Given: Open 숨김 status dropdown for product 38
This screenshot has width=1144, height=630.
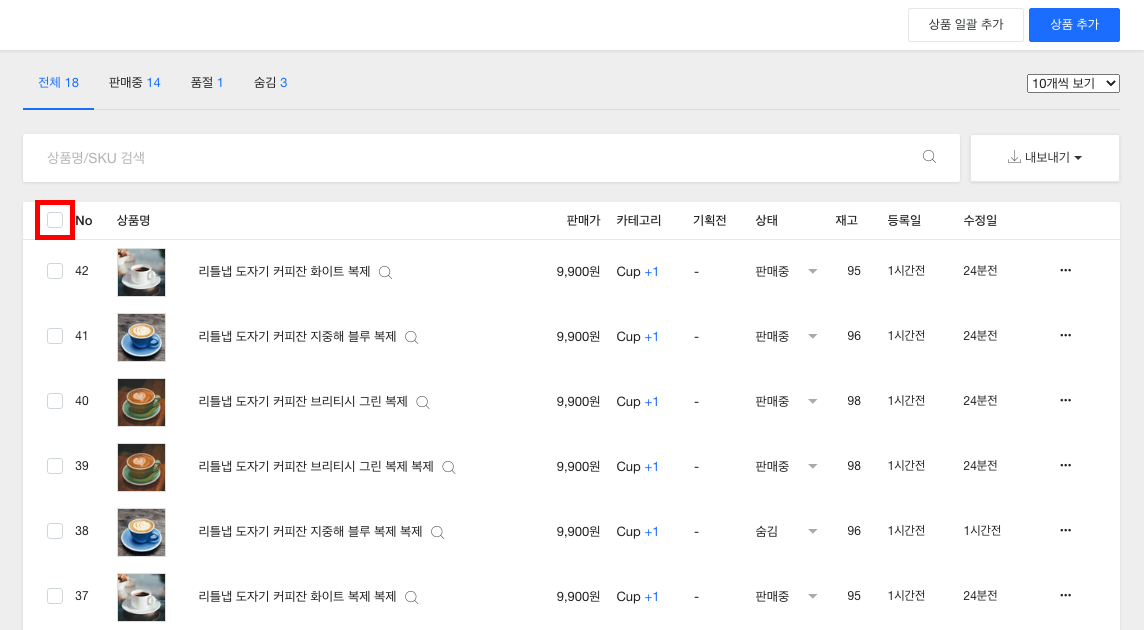Looking at the screenshot, I should pyautogui.click(x=812, y=531).
